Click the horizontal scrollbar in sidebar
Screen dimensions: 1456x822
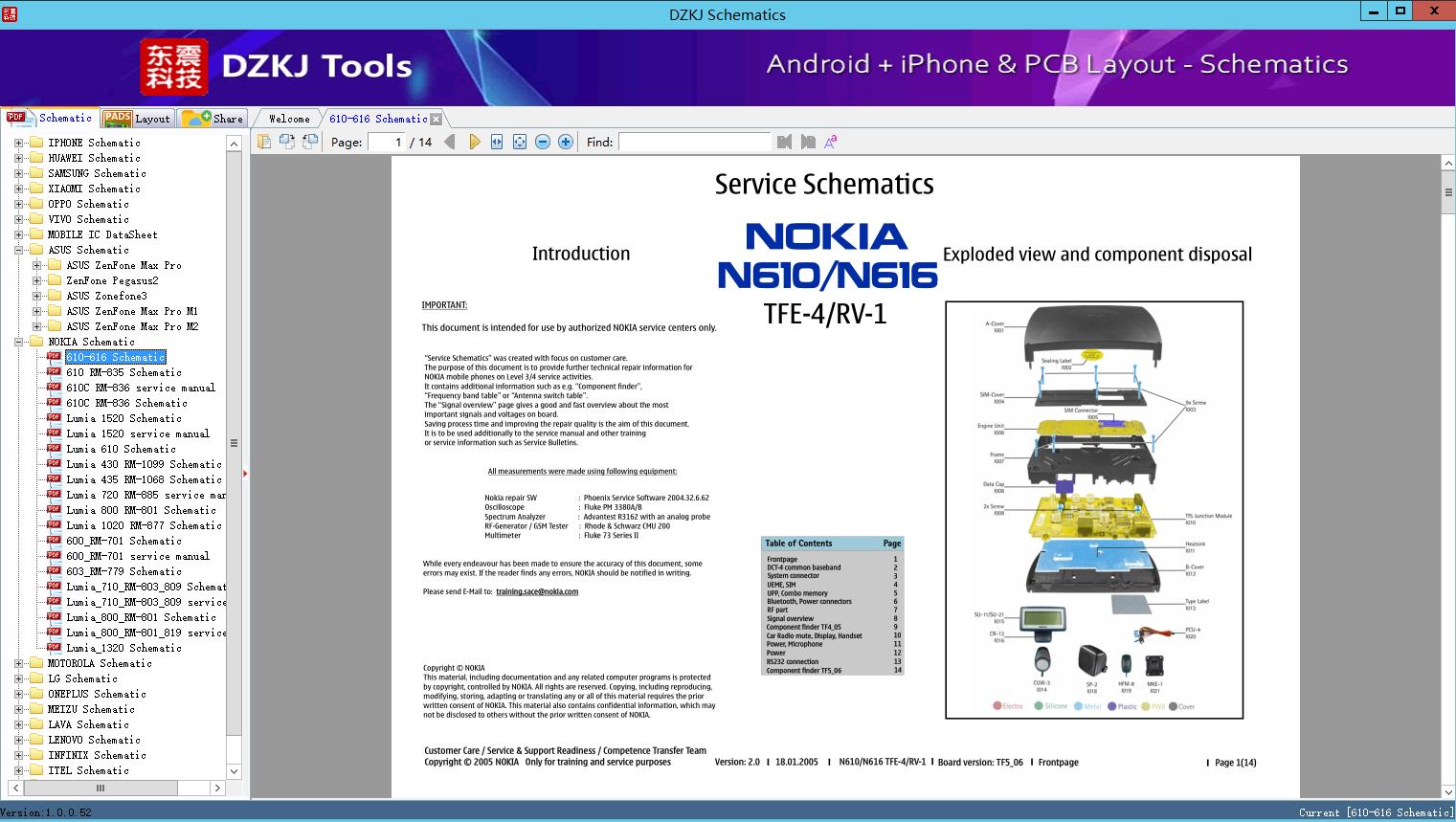pos(101,788)
